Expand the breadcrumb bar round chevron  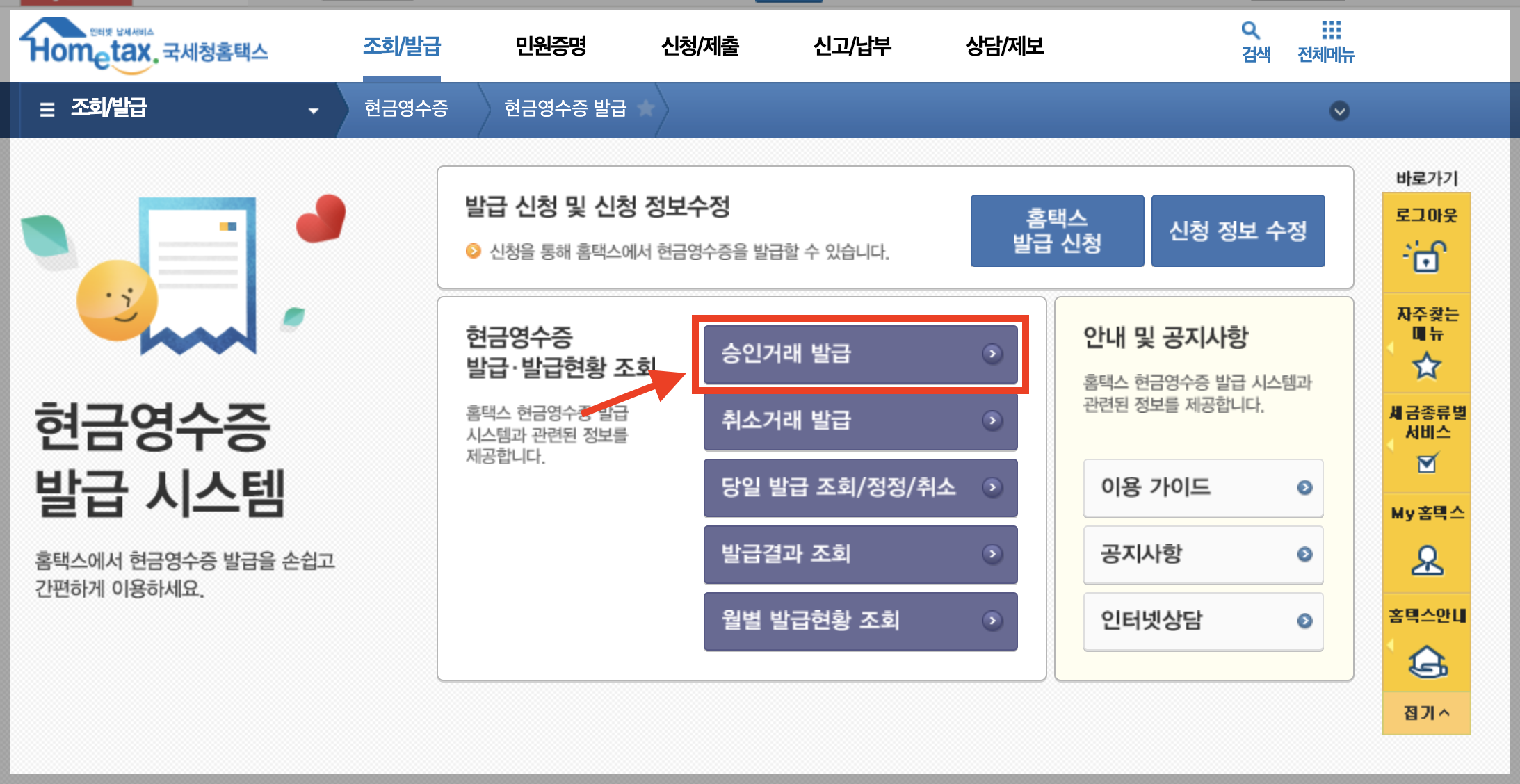pyautogui.click(x=1339, y=111)
